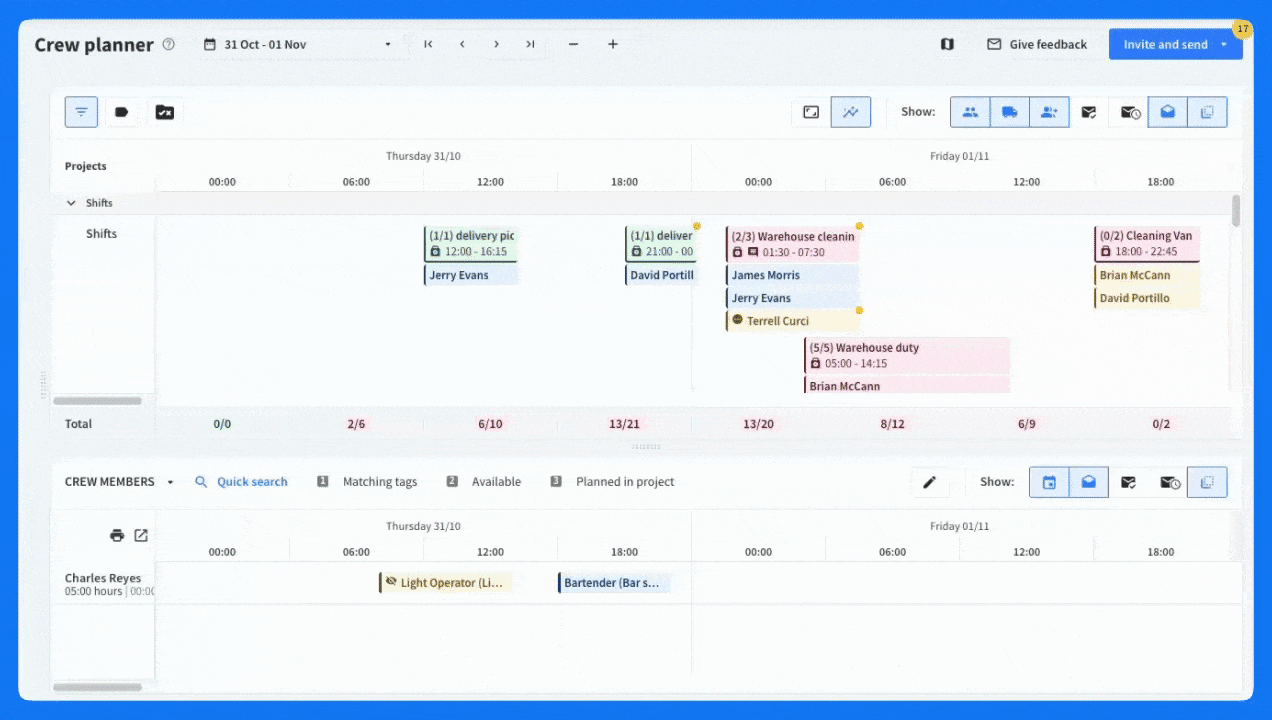Click the lock icon on Warehouse duty shift
Screen dimensions: 1272x720
tap(815, 364)
